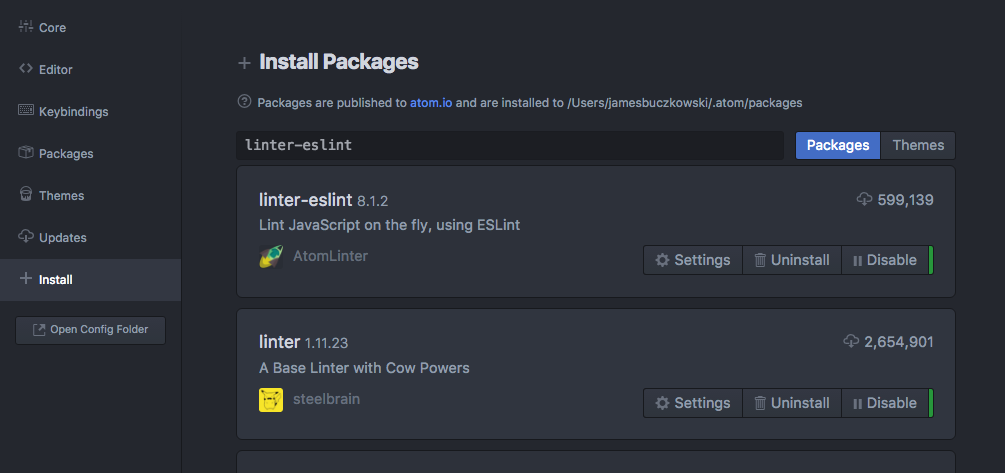
Task: Click the package search input field
Action: pos(510,145)
